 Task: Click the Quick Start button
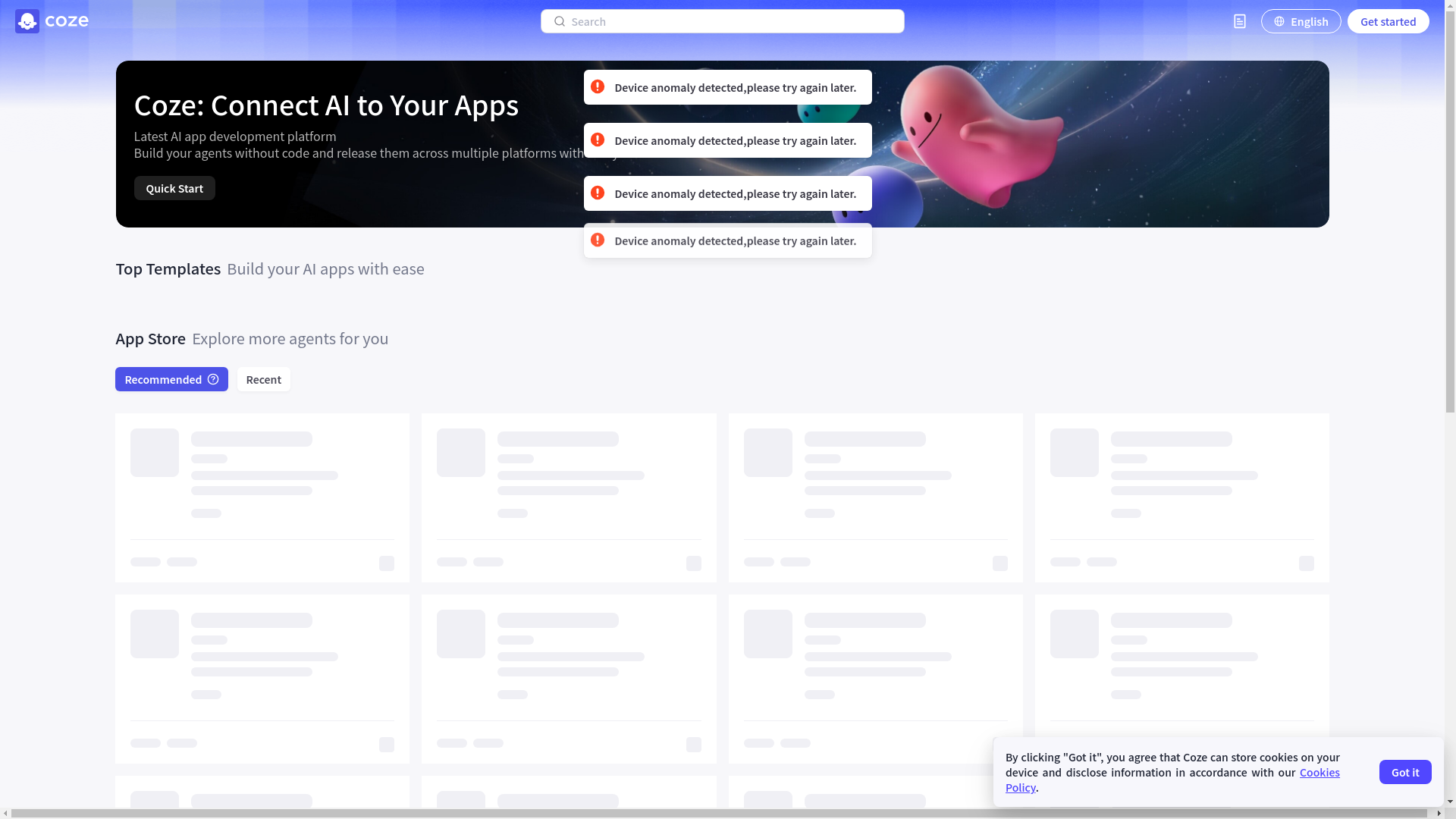[174, 188]
